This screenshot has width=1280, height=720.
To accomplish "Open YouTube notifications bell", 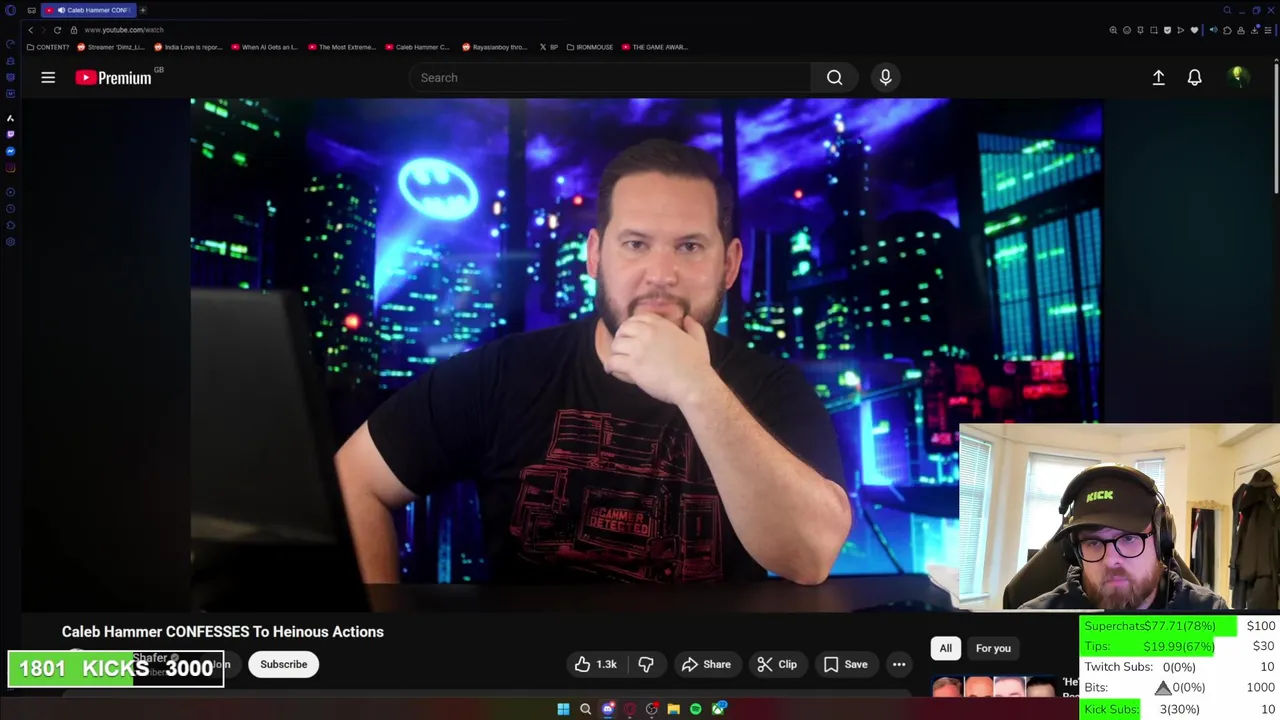I will click(1194, 77).
